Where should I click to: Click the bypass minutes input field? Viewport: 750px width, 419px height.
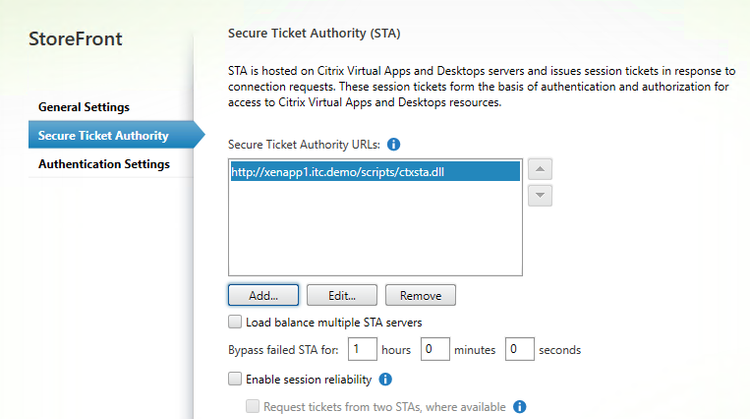point(433,350)
